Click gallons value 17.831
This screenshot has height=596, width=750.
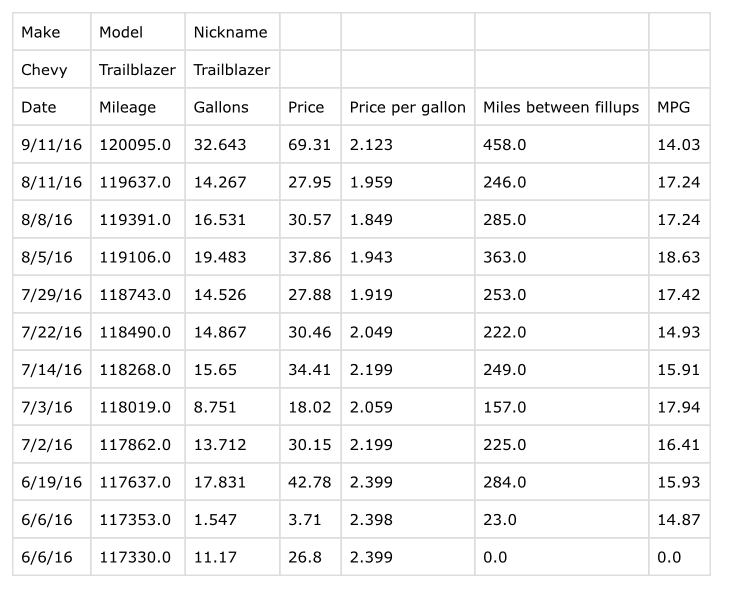[232, 482]
